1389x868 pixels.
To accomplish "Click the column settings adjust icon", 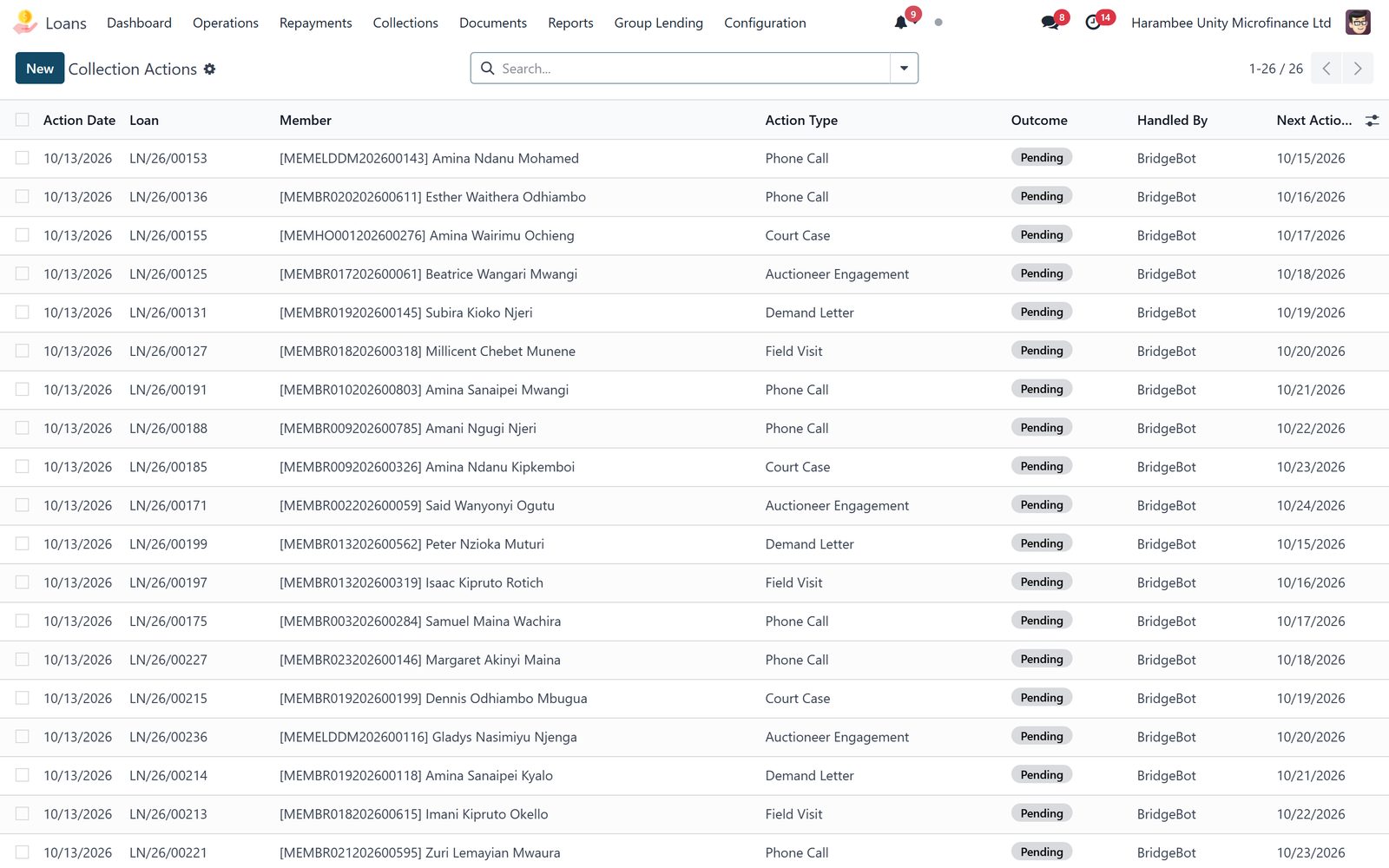I will pyautogui.click(x=1372, y=121).
